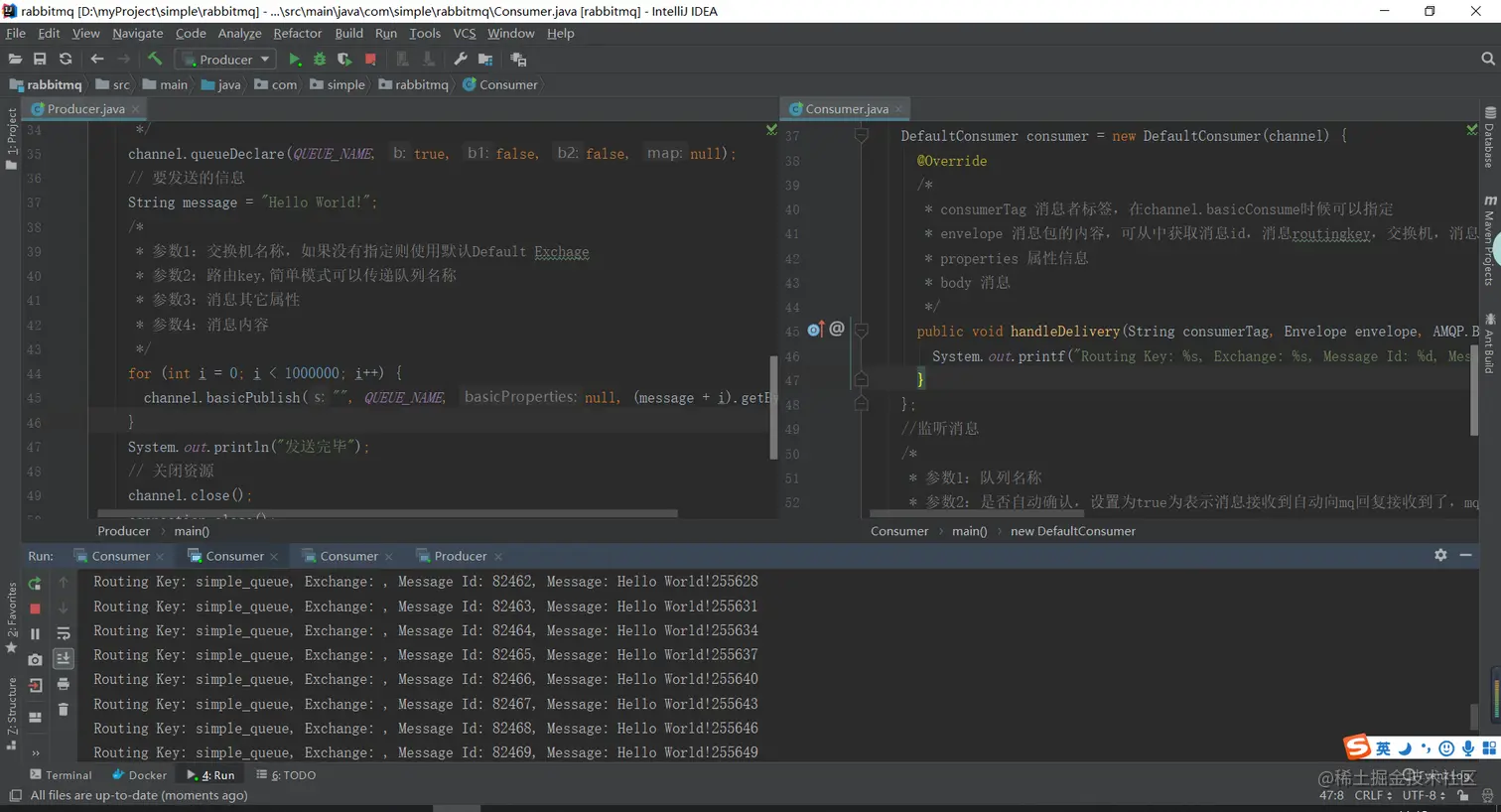Toggle tool window buttons at bottom-left corner
Screen dimensions: 1501x812
(15, 795)
